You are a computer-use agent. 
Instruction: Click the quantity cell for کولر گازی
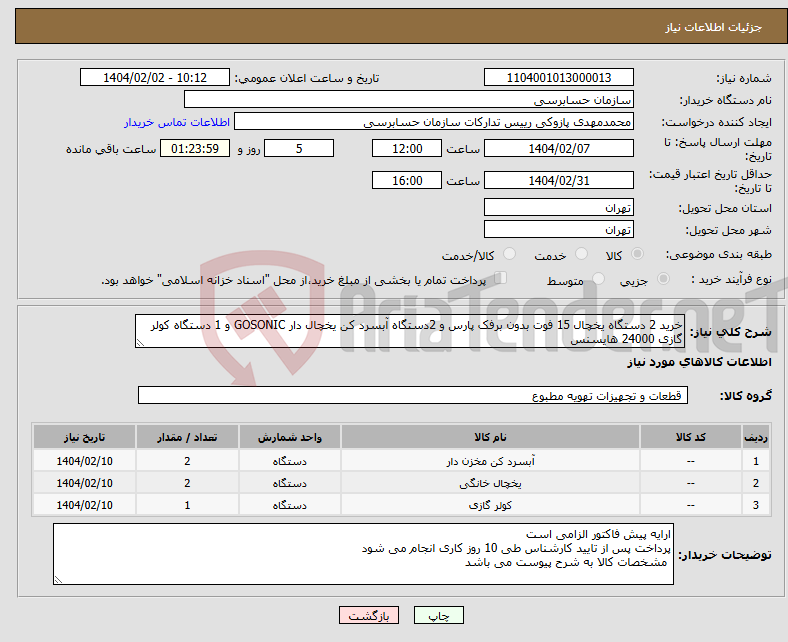[187, 505]
